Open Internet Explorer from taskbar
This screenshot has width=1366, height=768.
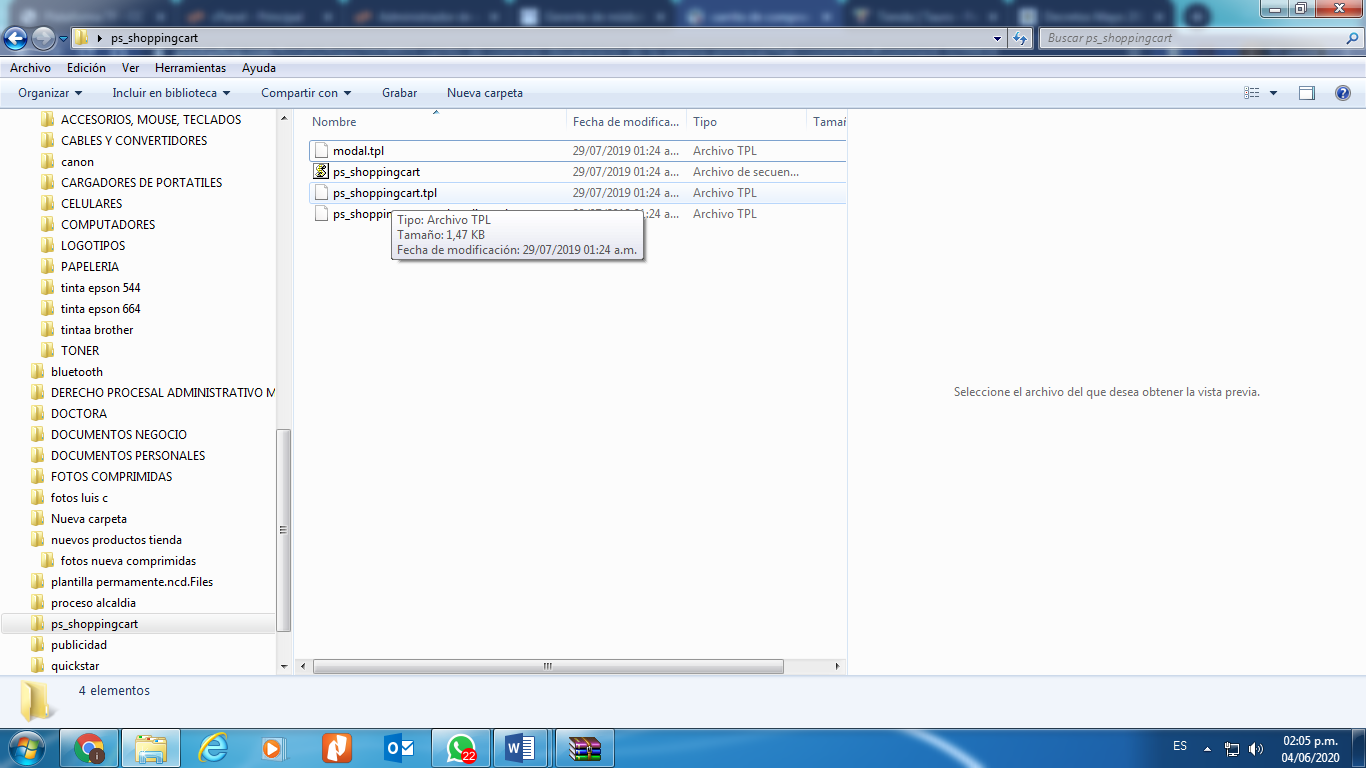pos(213,748)
